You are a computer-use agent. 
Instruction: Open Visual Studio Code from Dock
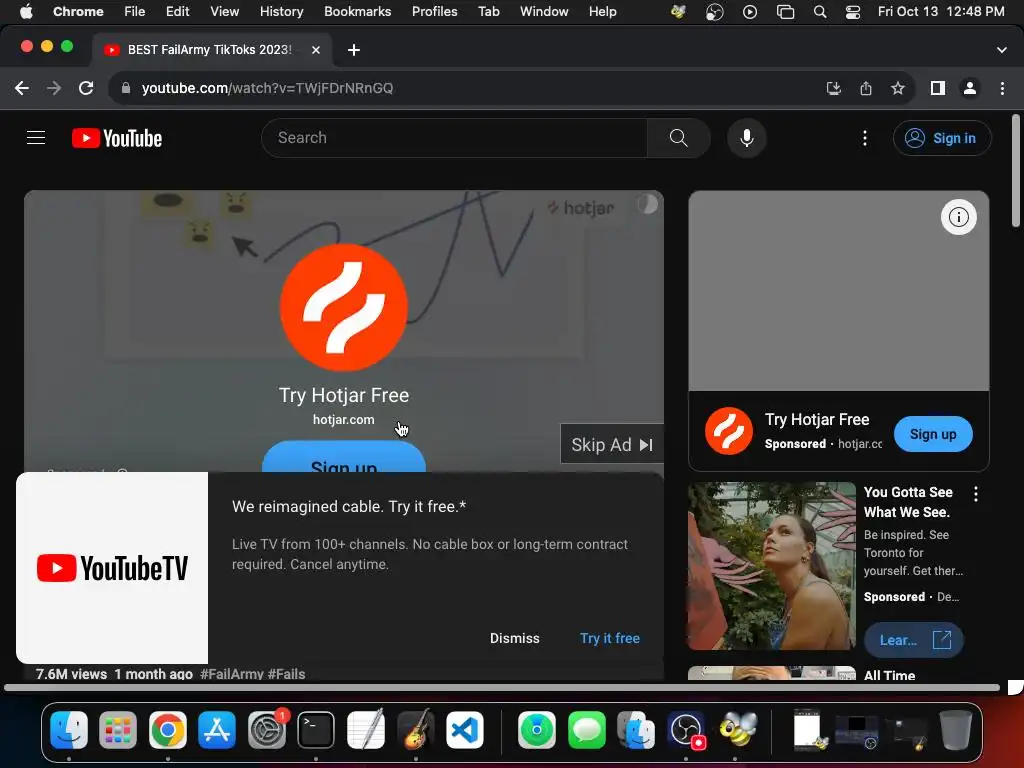[x=464, y=729]
